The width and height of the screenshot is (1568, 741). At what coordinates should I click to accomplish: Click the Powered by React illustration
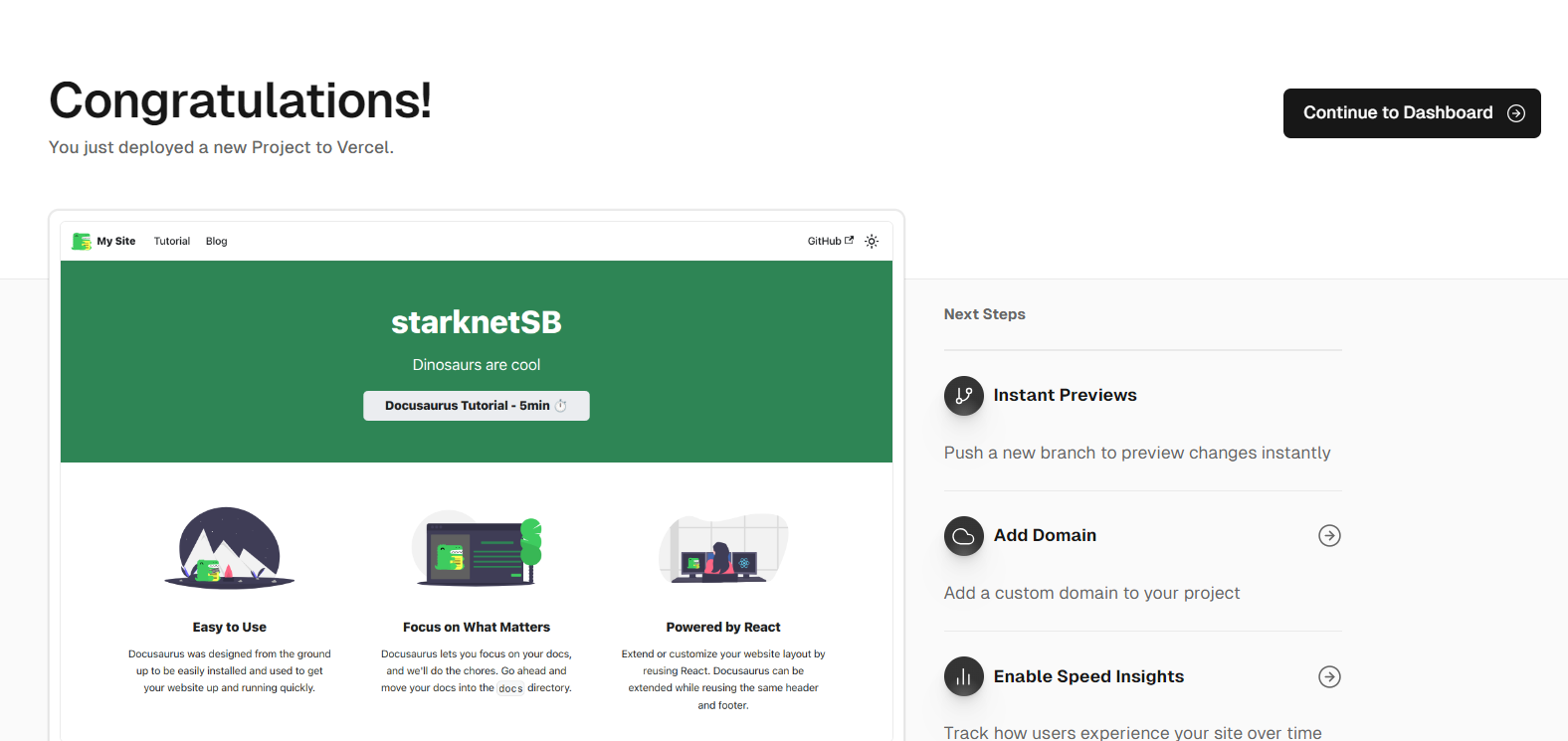tap(723, 548)
